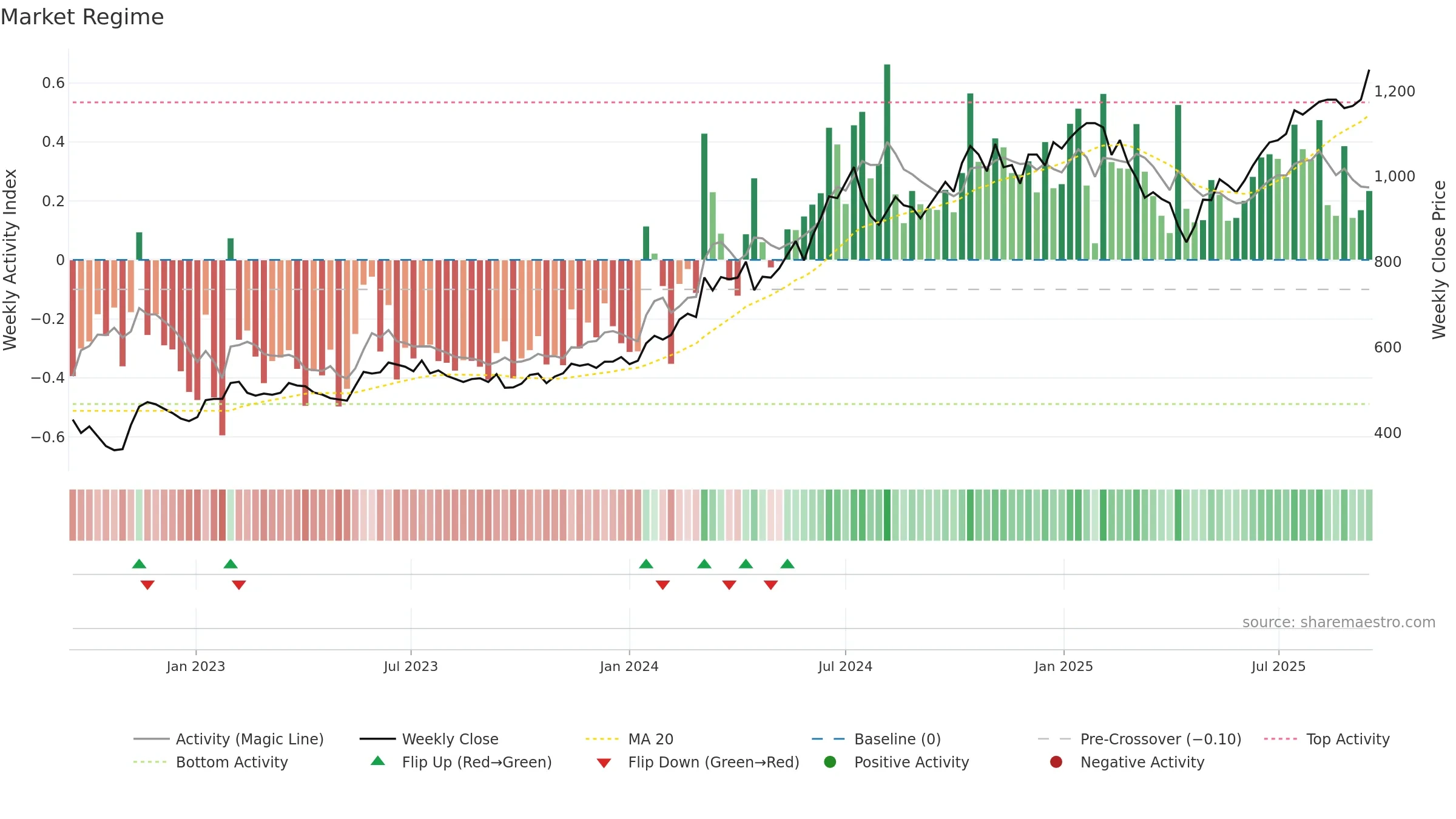The width and height of the screenshot is (1456, 819).
Task: Toggle Pre-Crossover (−0.10) legend entry
Action: coord(1139,739)
